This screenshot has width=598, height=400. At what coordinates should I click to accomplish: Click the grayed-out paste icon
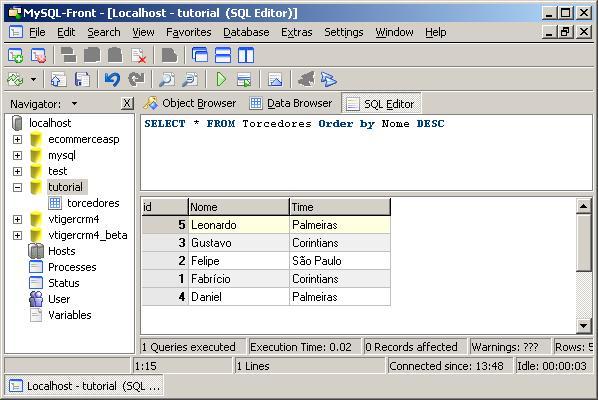[115, 56]
